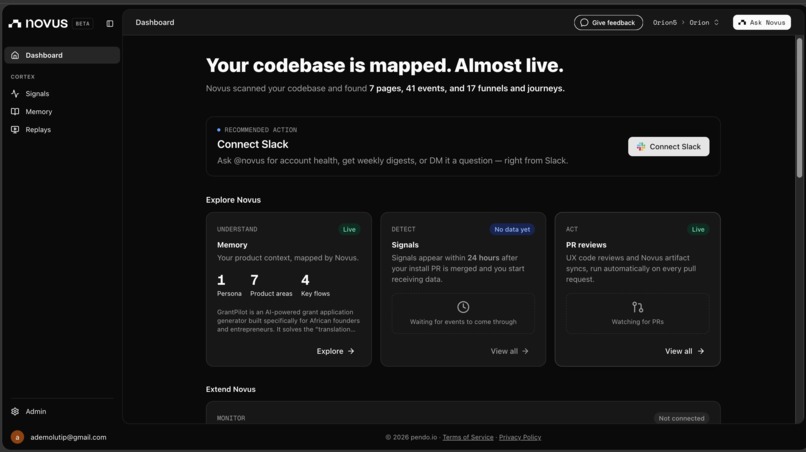The image size is (806, 452).
Task: Click the Signals card View all arrow
Action: pyautogui.click(x=525, y=351)
